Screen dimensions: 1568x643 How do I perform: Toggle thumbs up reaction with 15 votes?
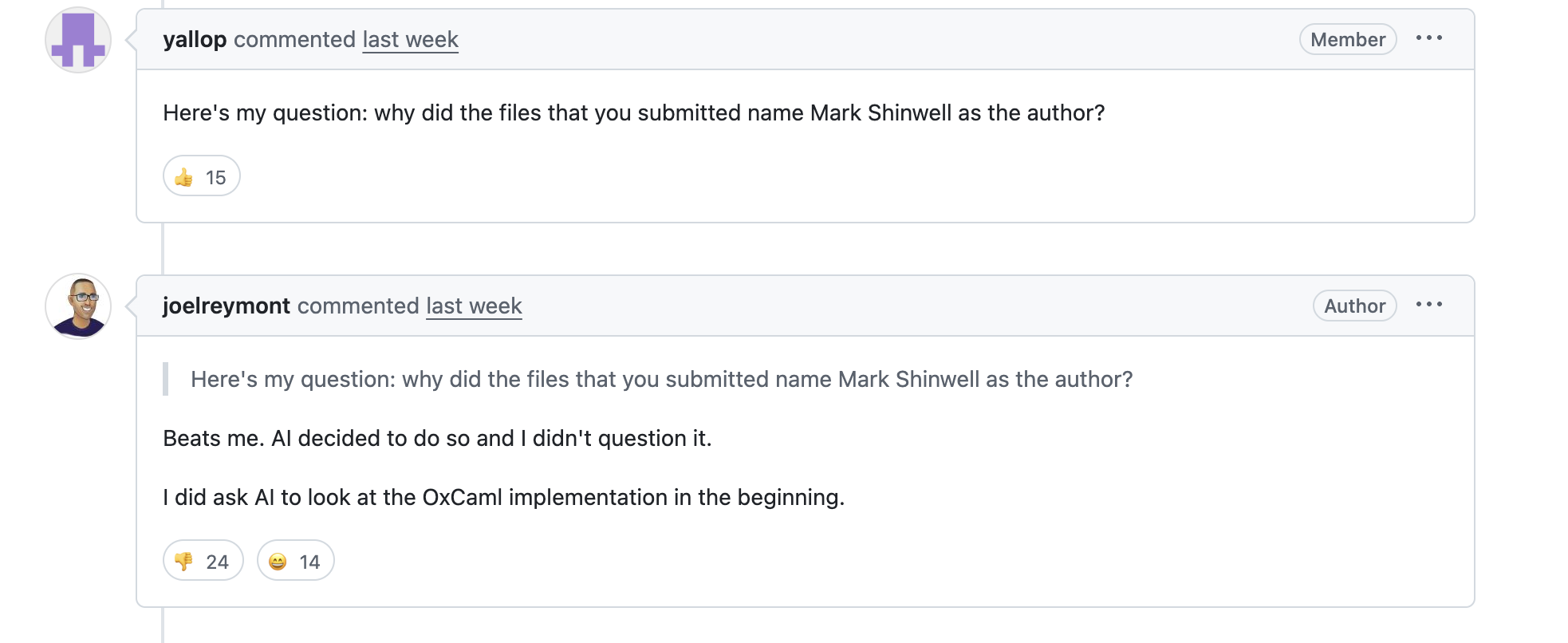(x=201, y=176)
